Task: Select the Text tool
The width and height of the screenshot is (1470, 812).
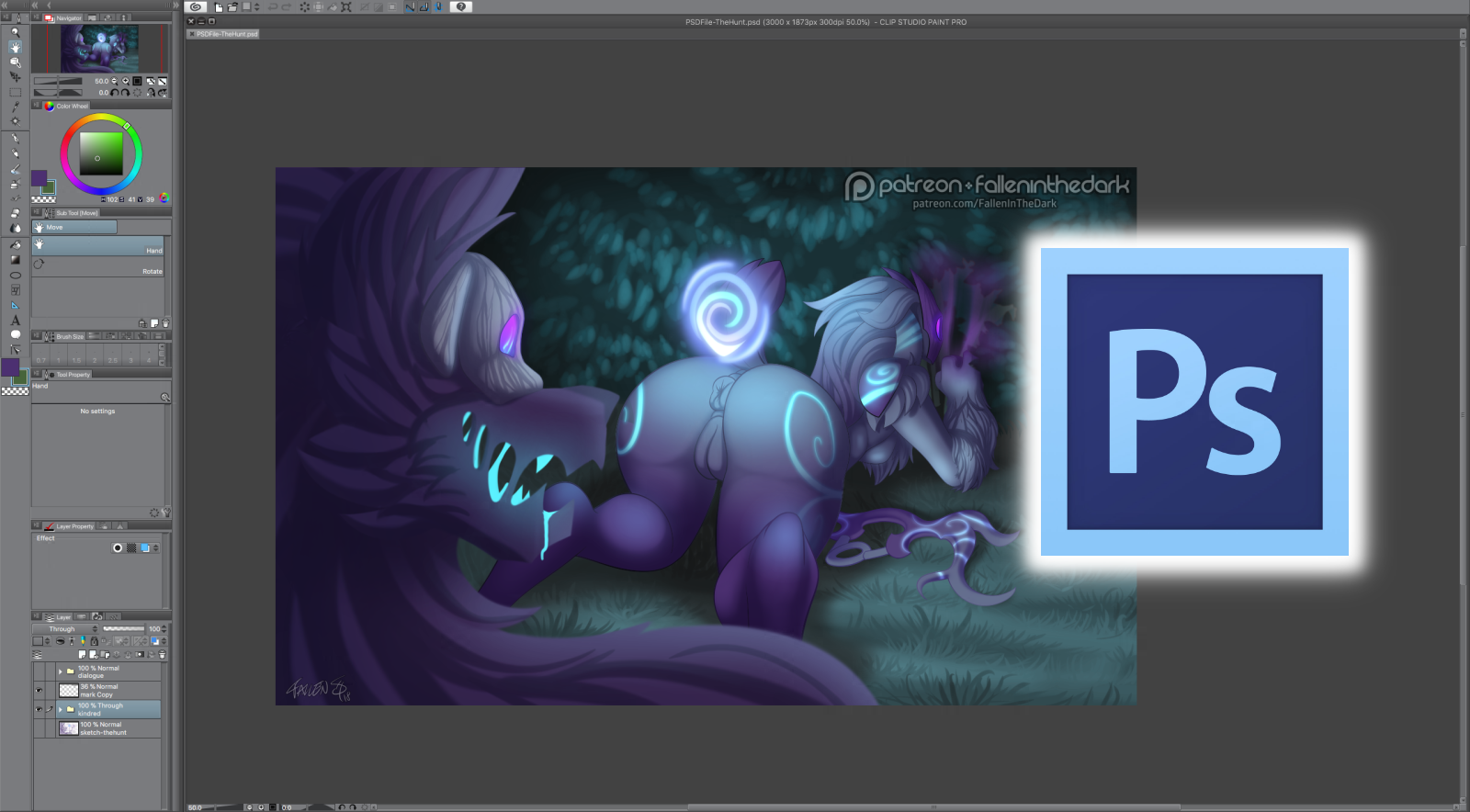Action: pyautogui.click(x=15, y=320)
